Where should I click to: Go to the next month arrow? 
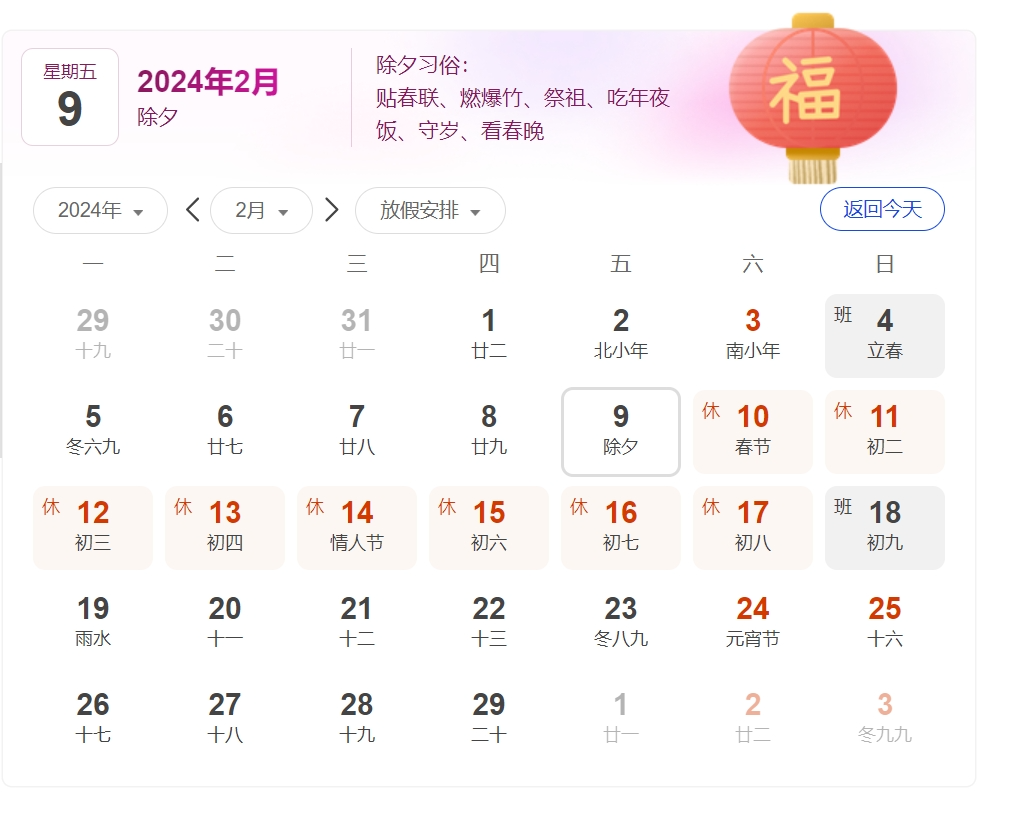[332, 210]
